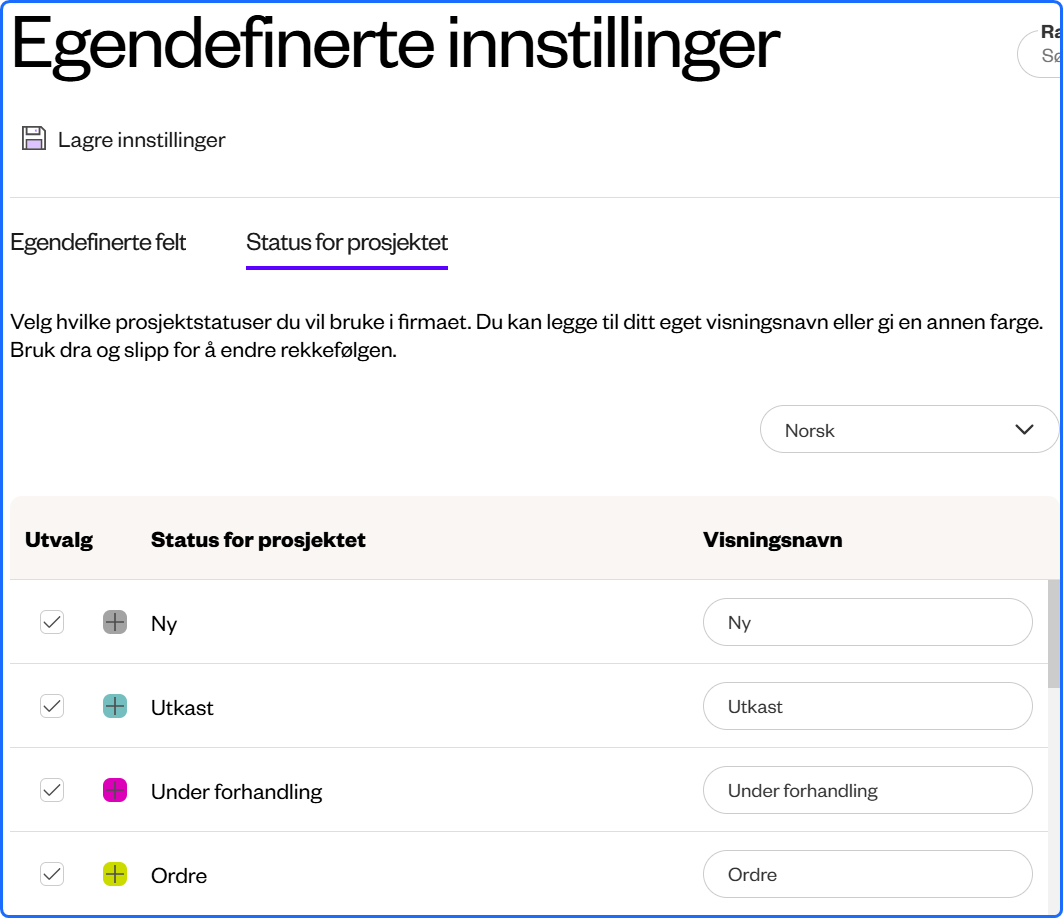The width and height of the screenshot is (1063, 918).
Task: Click the chevron arrow in the Norsk dropdown
Action: point(1024,429)
